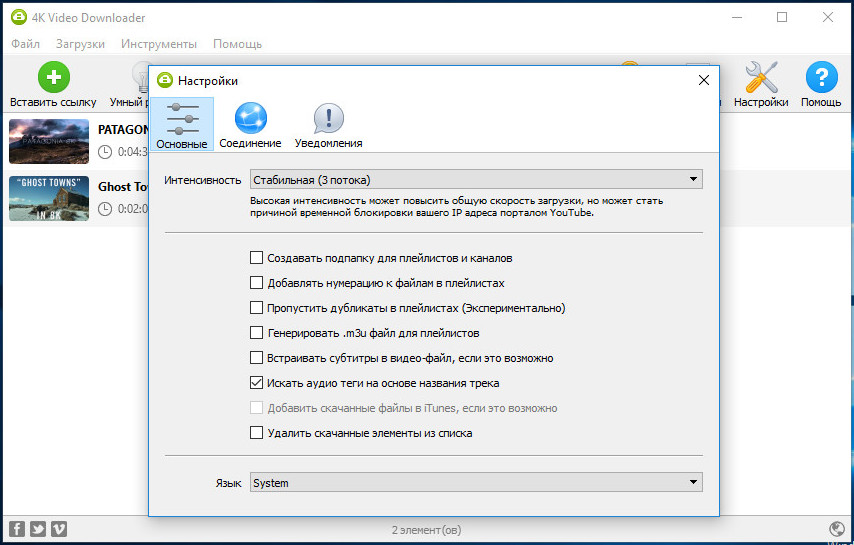This screenshot has height=545, width=854.
Task: Click the PATAGON video title text
Action: 123,130
